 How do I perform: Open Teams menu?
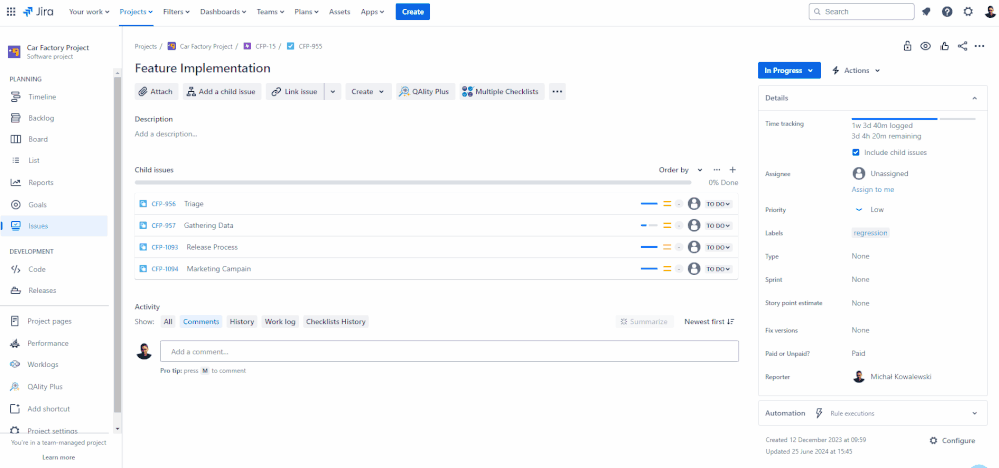(x=271, y=11)
